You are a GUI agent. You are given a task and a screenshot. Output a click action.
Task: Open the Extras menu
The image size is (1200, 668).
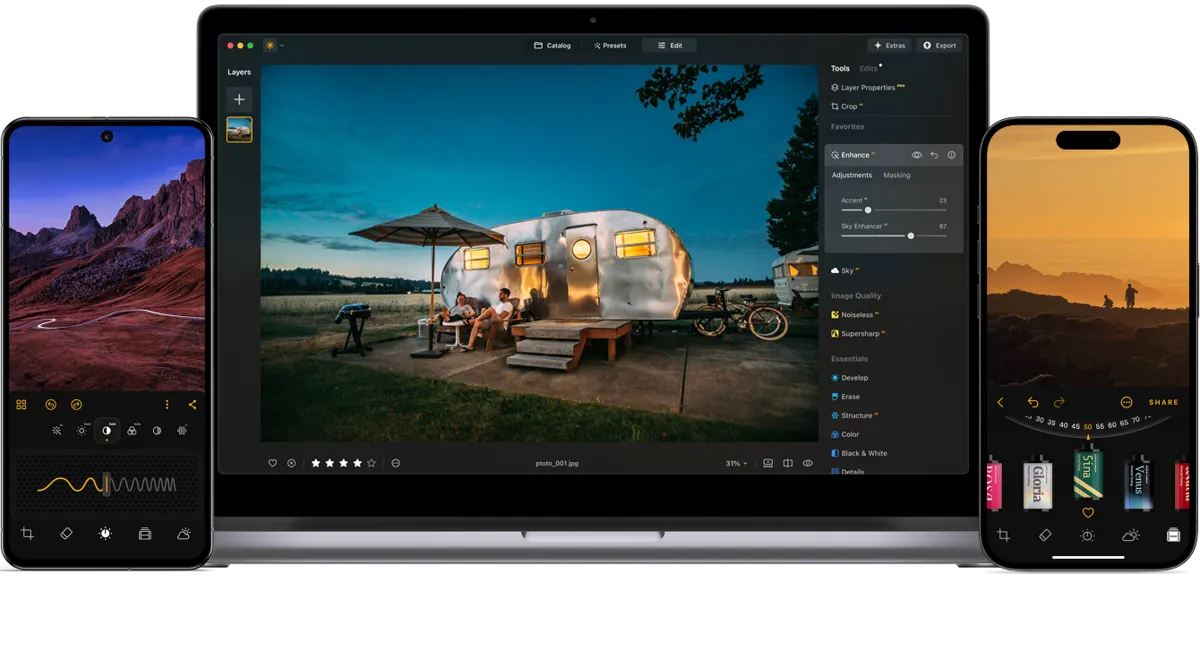click(x=890, y=45)
